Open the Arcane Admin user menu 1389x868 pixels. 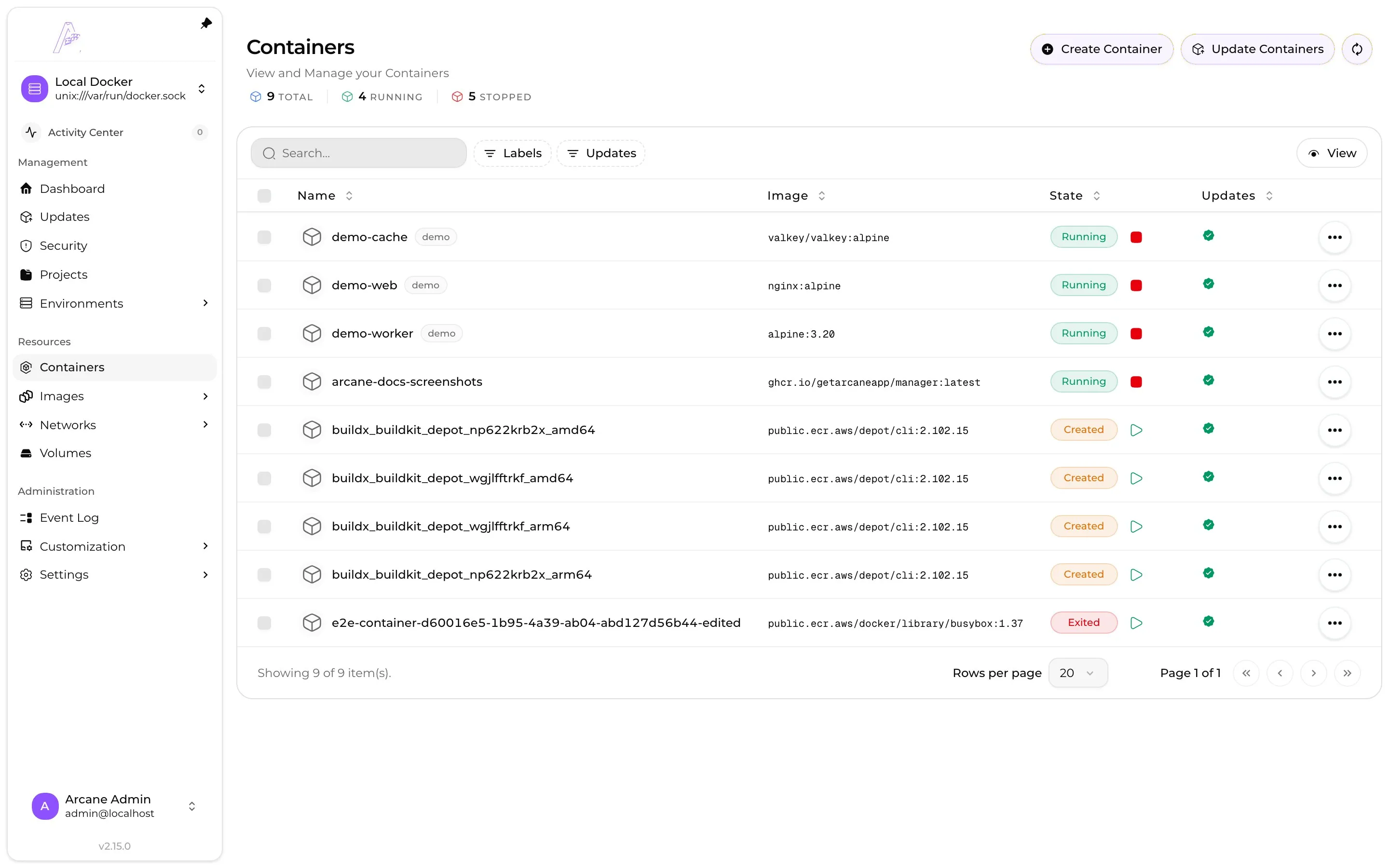pos(114,806)
